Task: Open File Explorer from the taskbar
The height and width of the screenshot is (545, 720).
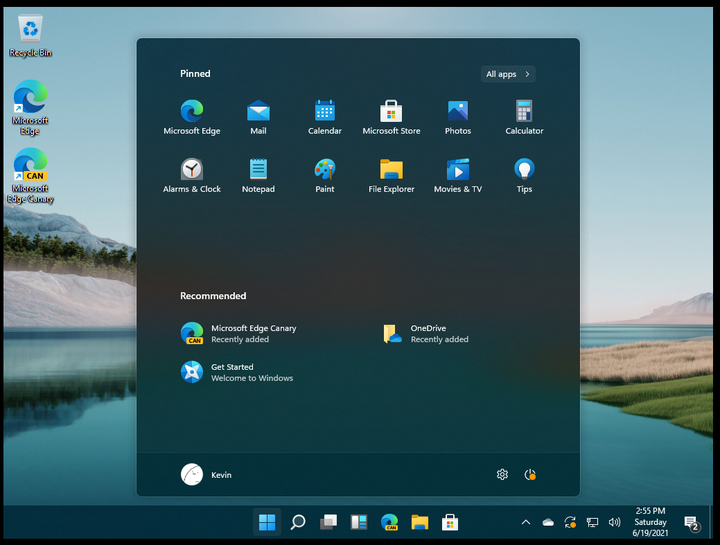Action: pos(419,522)
